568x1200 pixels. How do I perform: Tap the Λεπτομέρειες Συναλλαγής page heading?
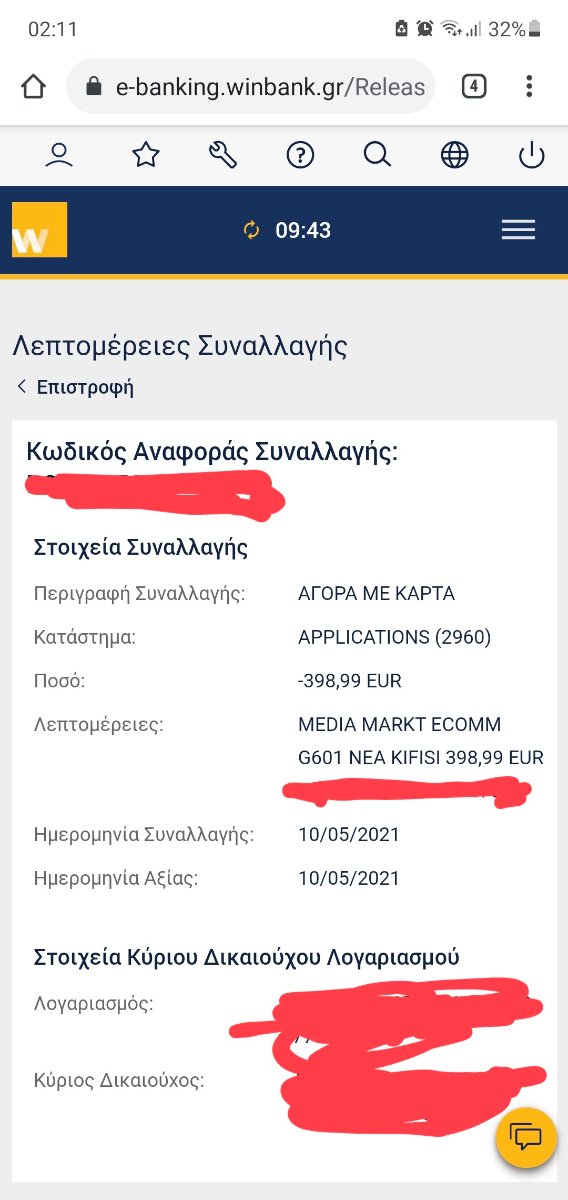tap(180, 346)
